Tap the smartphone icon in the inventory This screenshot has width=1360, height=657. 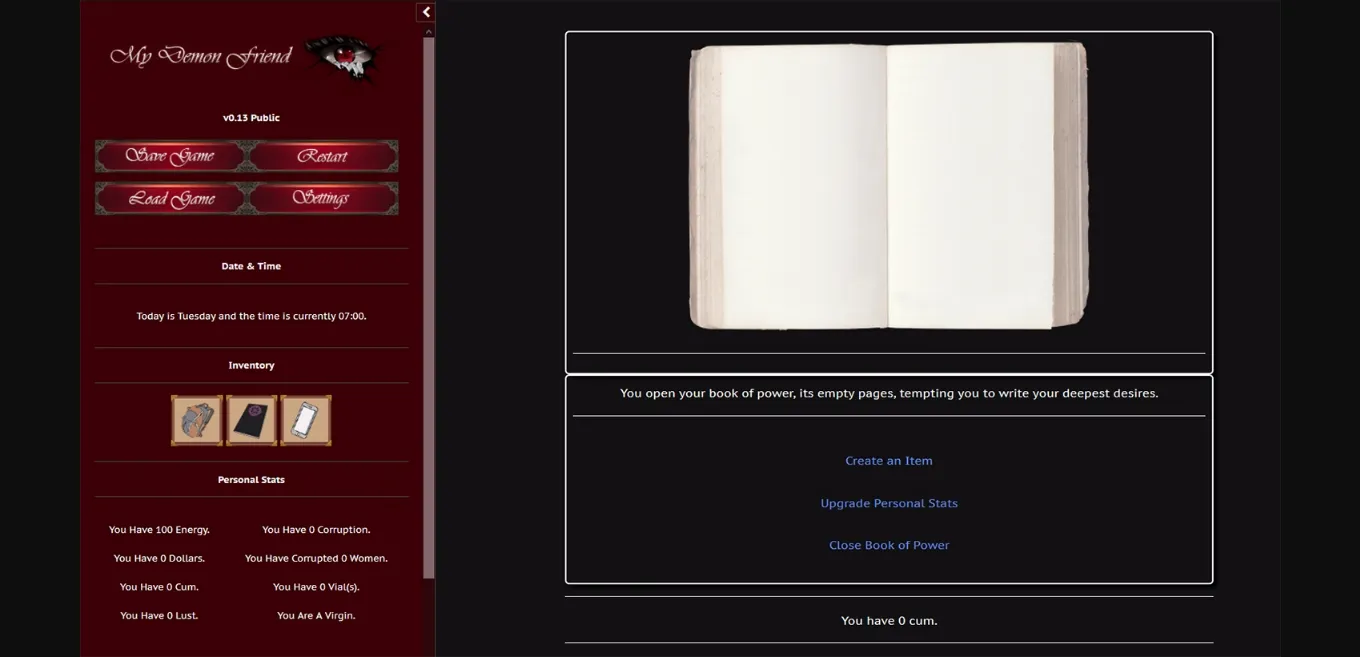(305, 419)
